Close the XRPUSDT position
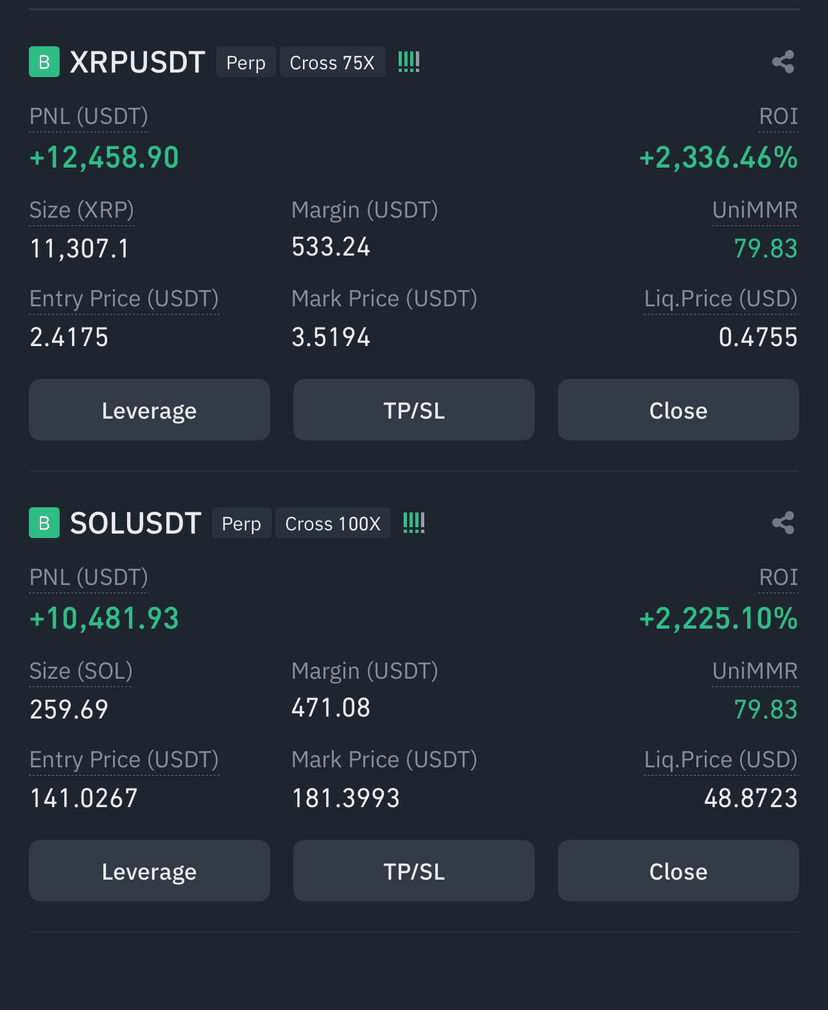Screen dimensions: 828x1010 pos(679,410)
